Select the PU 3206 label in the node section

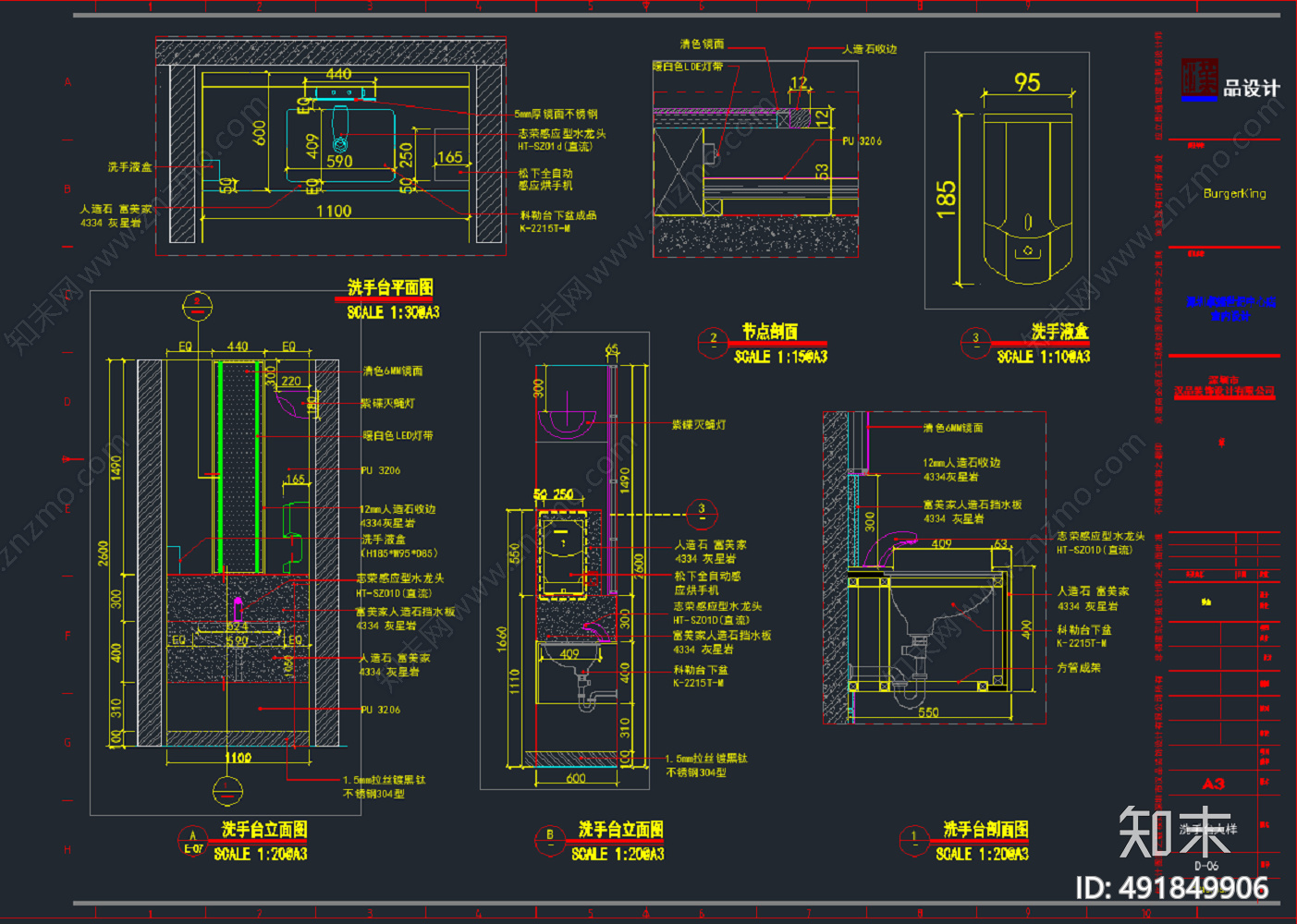pos(862,141)
